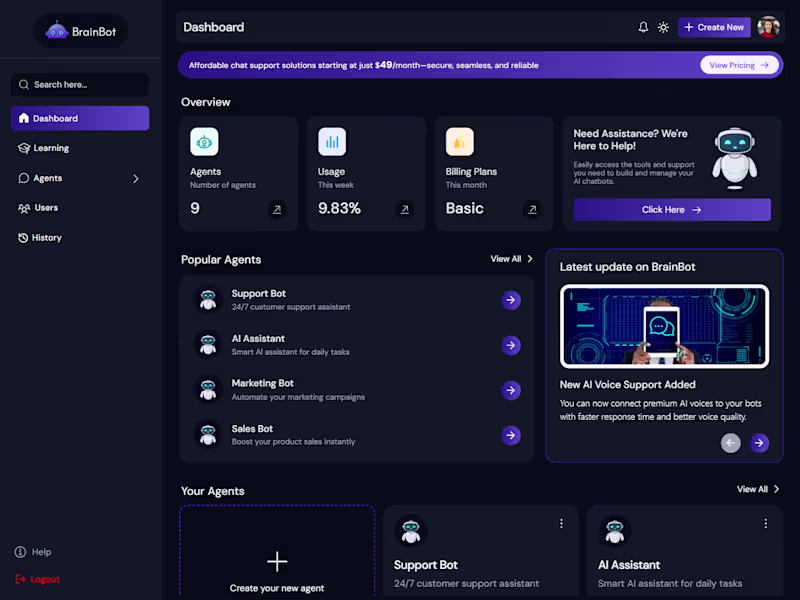Click Support Bot avatar in Your Agents
This screenshot has height=600, width=800.
click(x=411, y=531)
